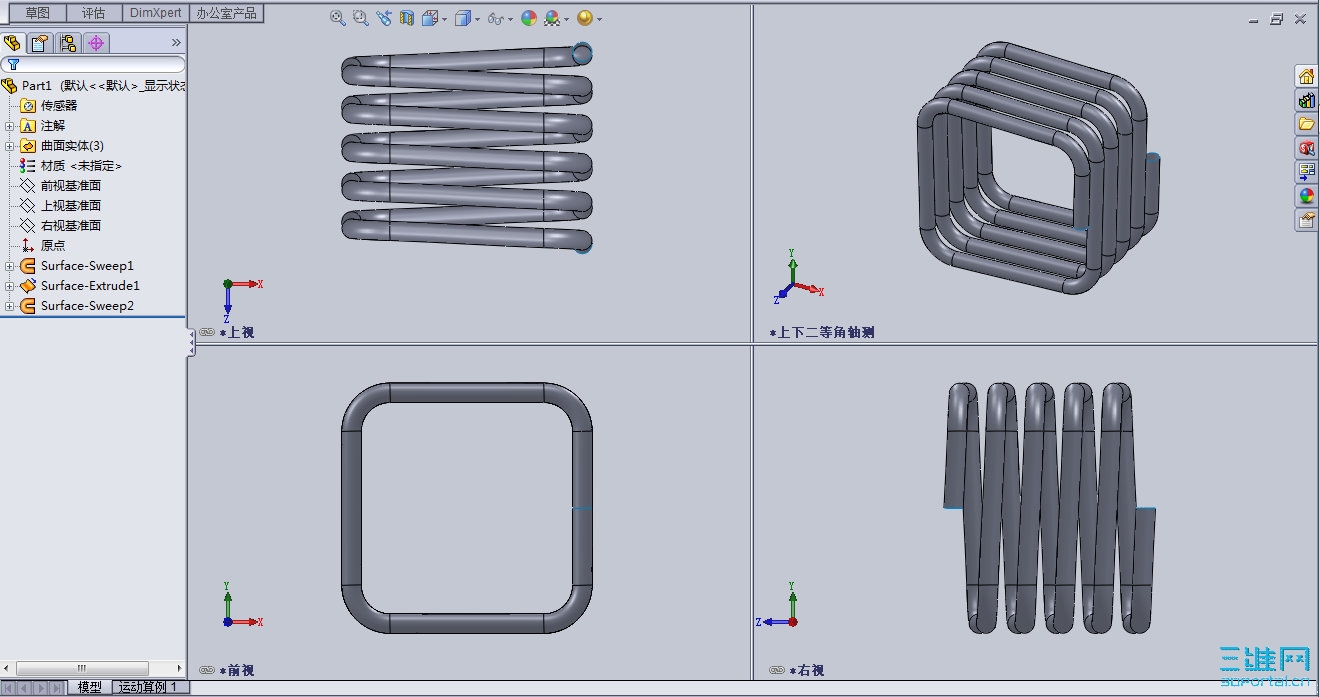The image size is (1320, 697).
Task: Click the tree scrollbar left arrow
Action: coord(8,668)
